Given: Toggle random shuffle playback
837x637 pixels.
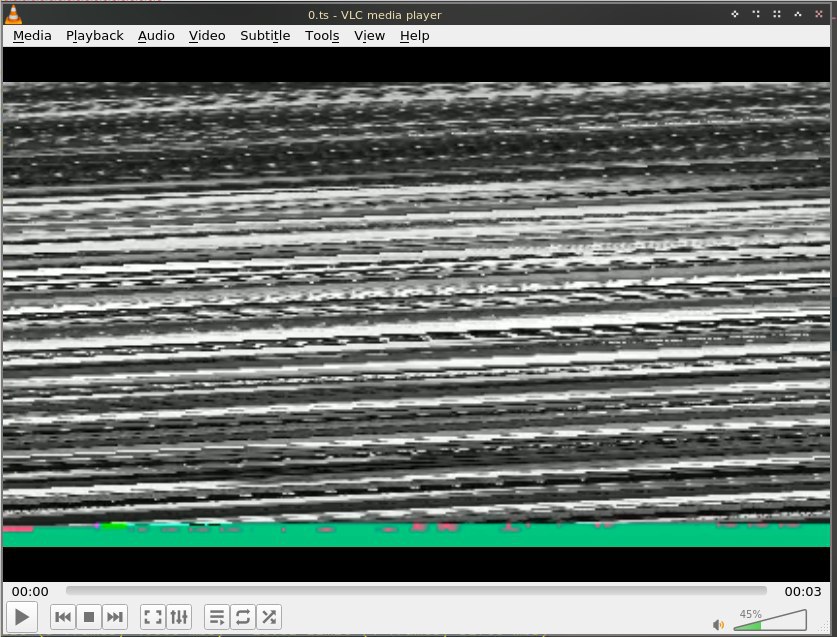Looking at the screenshot, I should pos(269,617).
